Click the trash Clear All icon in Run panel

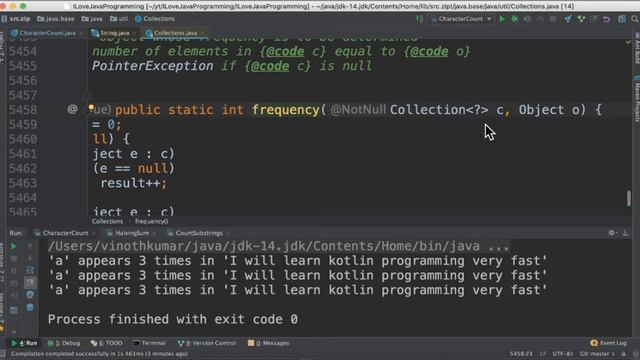pyautogui.click(x=30, y=307)
